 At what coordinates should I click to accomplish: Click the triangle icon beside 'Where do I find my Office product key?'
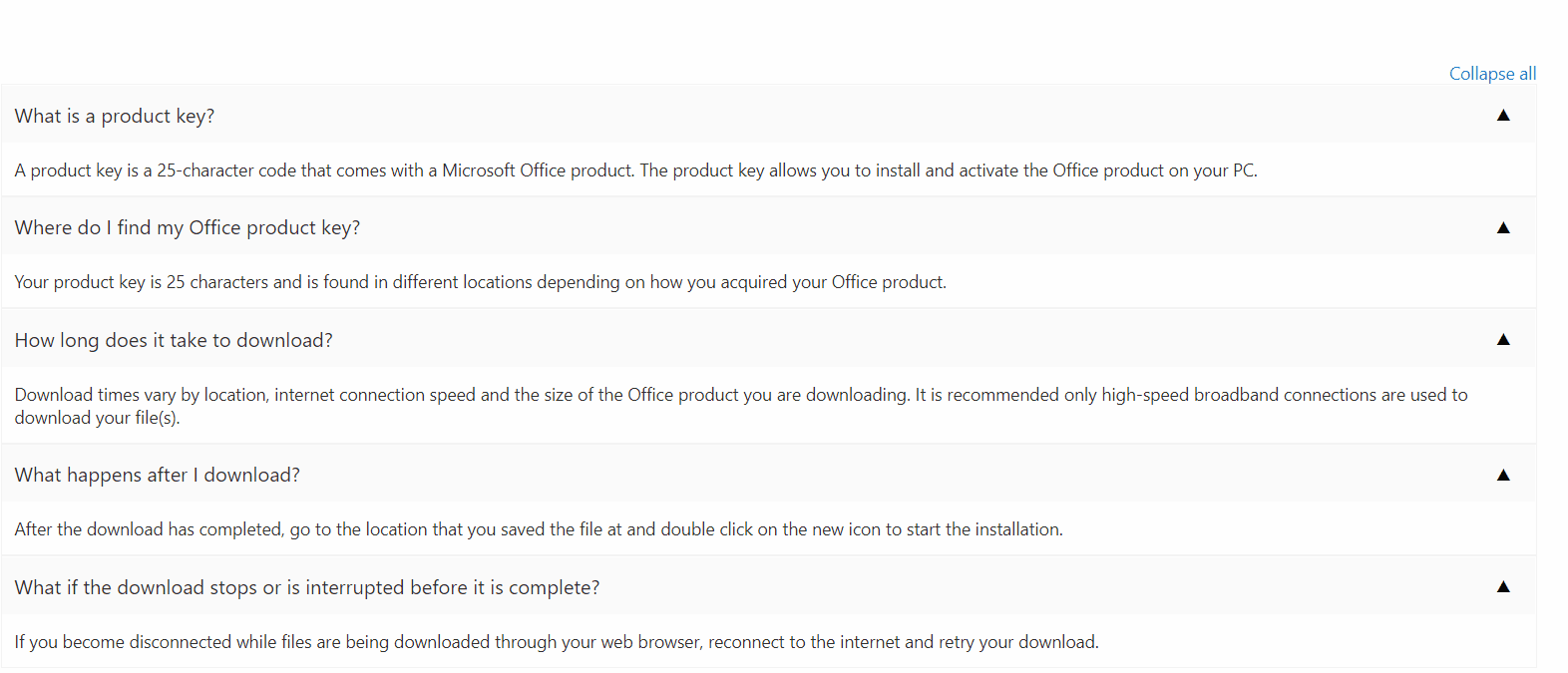(x=1503, y=228)
